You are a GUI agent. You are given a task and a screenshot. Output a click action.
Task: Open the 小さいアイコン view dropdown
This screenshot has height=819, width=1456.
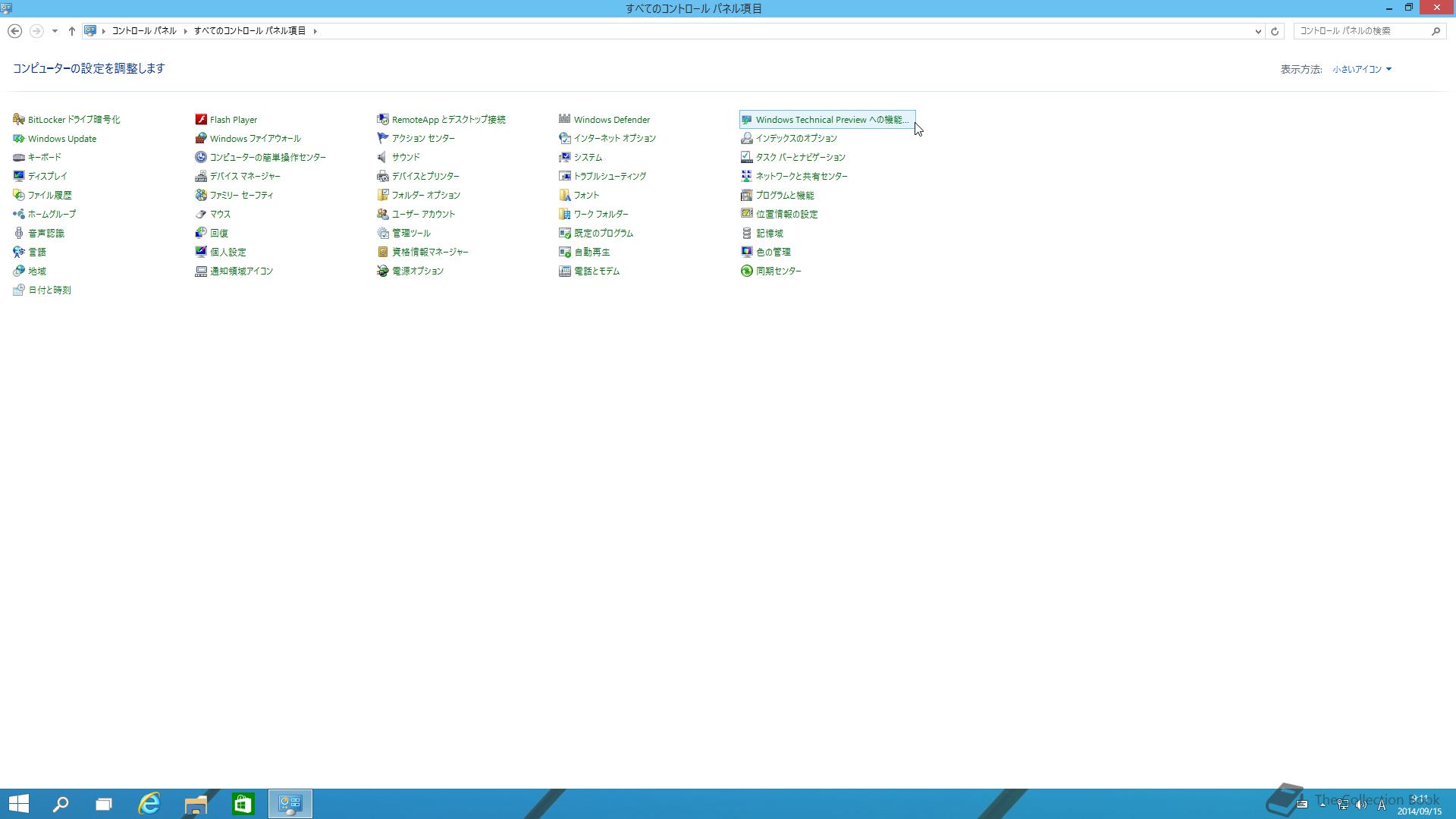1362,69
